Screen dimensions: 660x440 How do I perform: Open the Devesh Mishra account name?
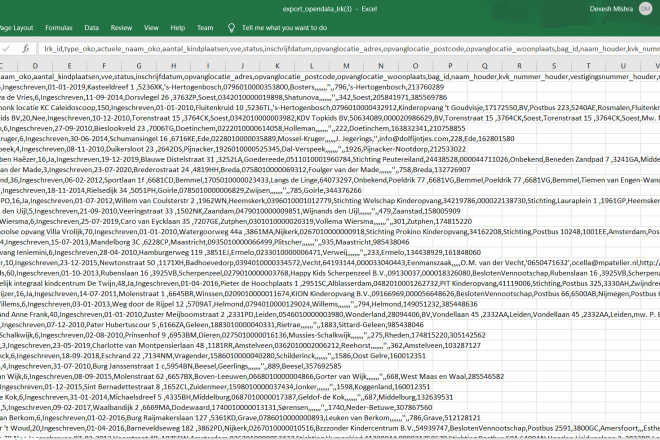point(611,9)
